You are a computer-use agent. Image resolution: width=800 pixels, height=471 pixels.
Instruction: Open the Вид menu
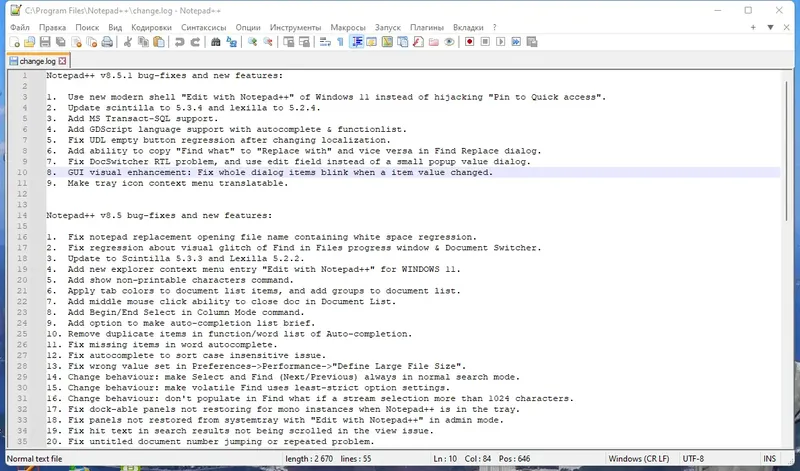(x=115, y=27)
